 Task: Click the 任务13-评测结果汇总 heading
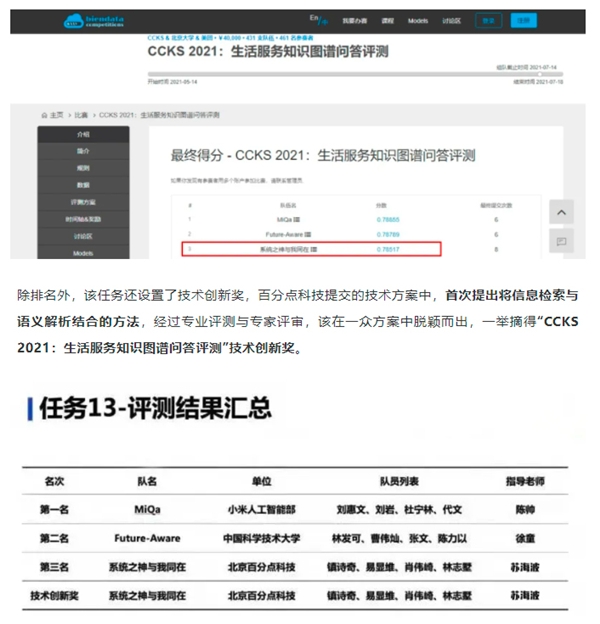[155, 408]
